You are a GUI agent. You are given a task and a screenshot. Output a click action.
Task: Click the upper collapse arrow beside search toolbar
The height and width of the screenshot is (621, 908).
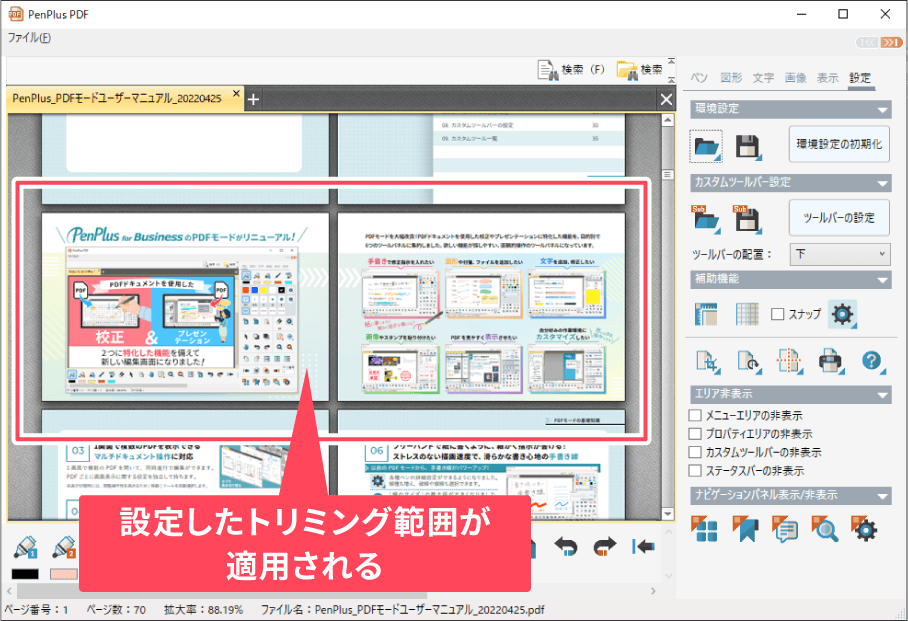(x=671, y=61)
